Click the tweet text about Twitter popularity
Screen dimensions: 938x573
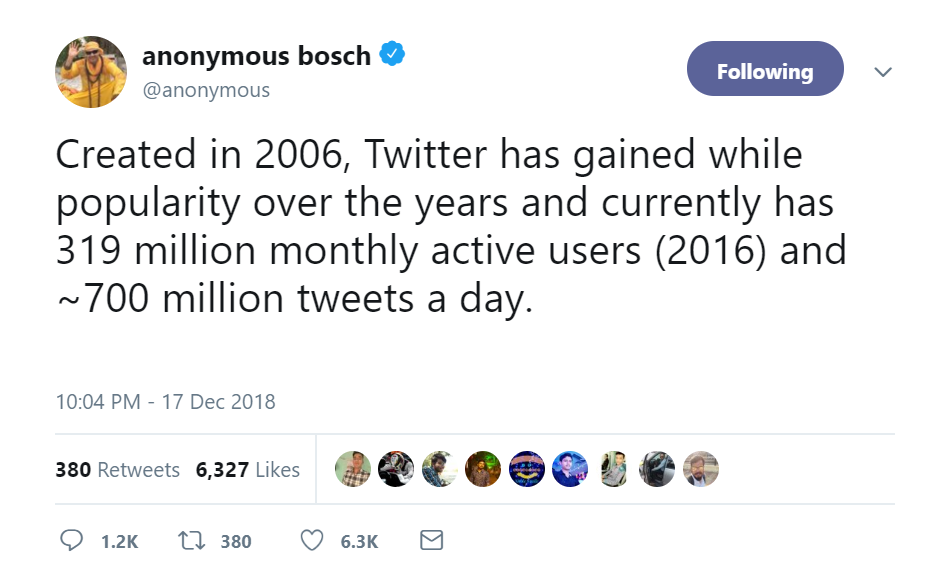[451, 226]
